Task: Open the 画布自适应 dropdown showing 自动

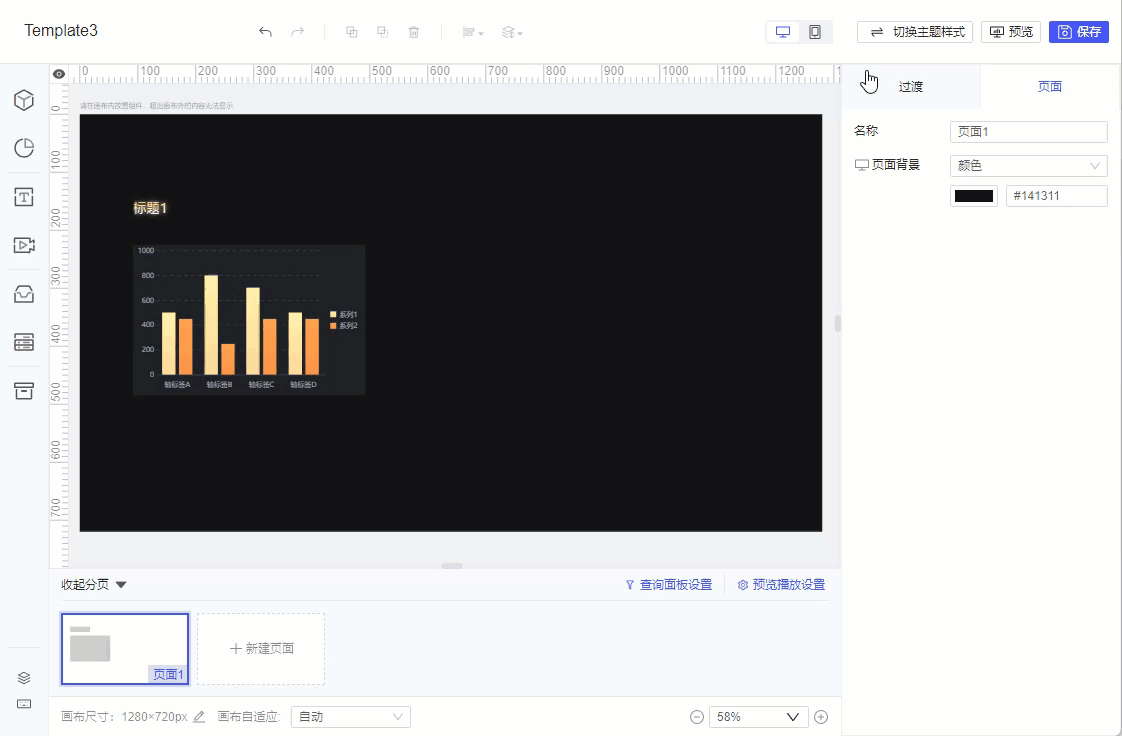Action: click(x=350, y=716)
